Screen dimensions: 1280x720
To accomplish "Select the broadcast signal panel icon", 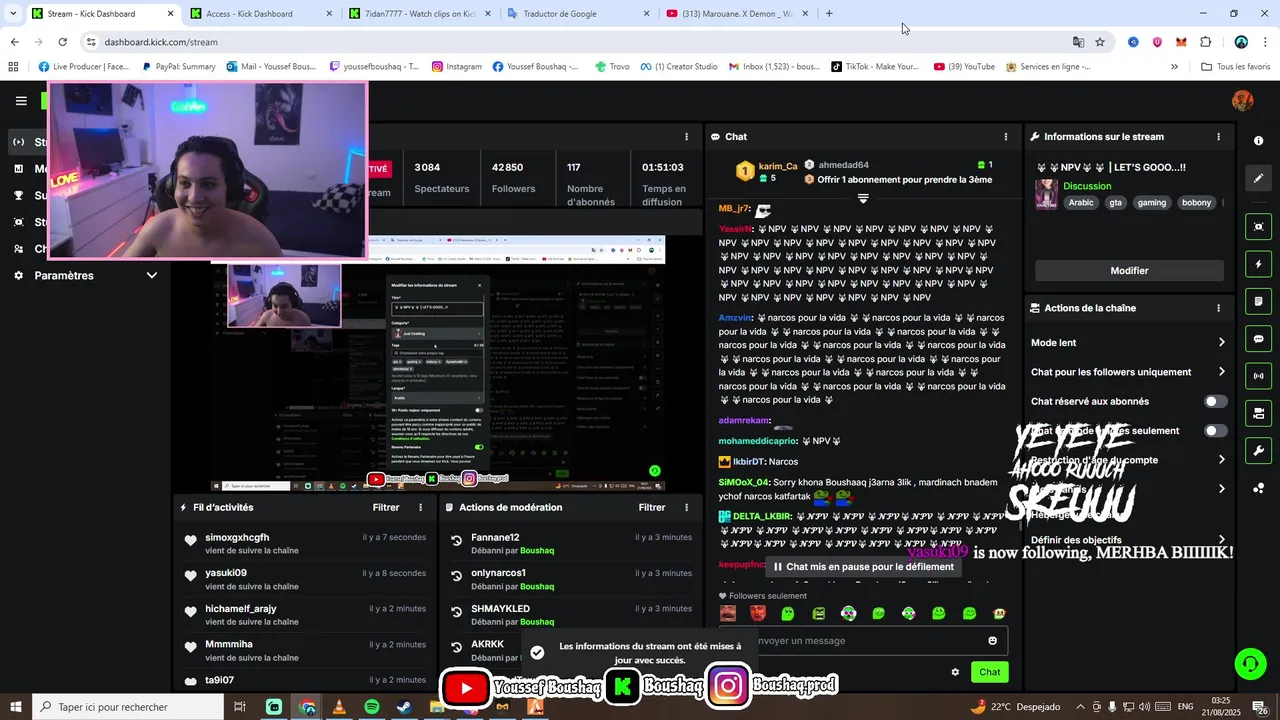I will (1259, 376).
